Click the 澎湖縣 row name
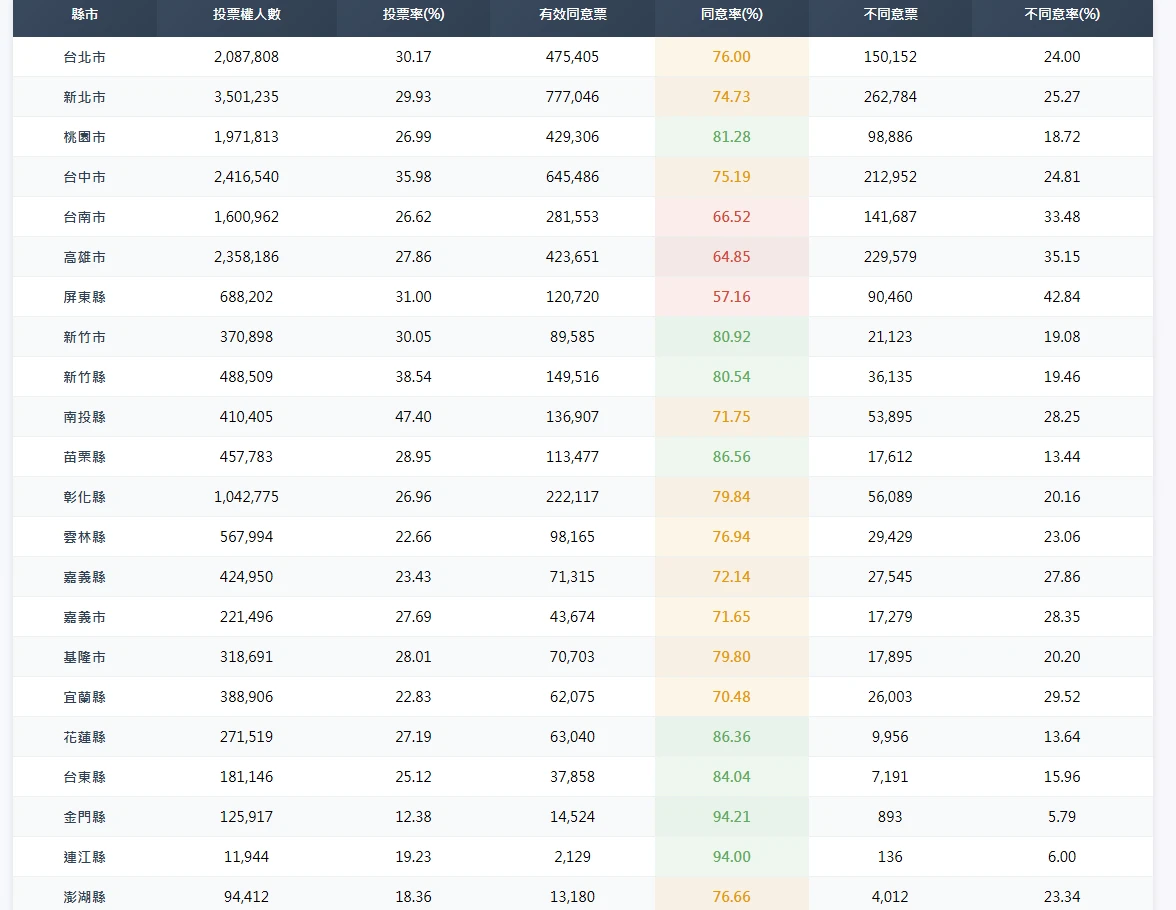 [x=85, y=896]
